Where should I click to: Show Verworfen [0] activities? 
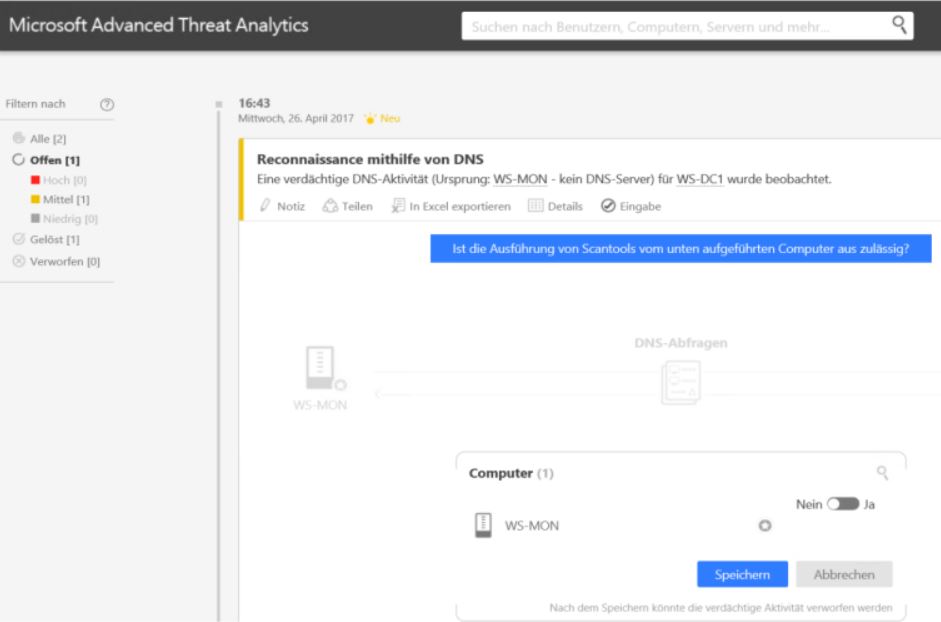(56, 262)
